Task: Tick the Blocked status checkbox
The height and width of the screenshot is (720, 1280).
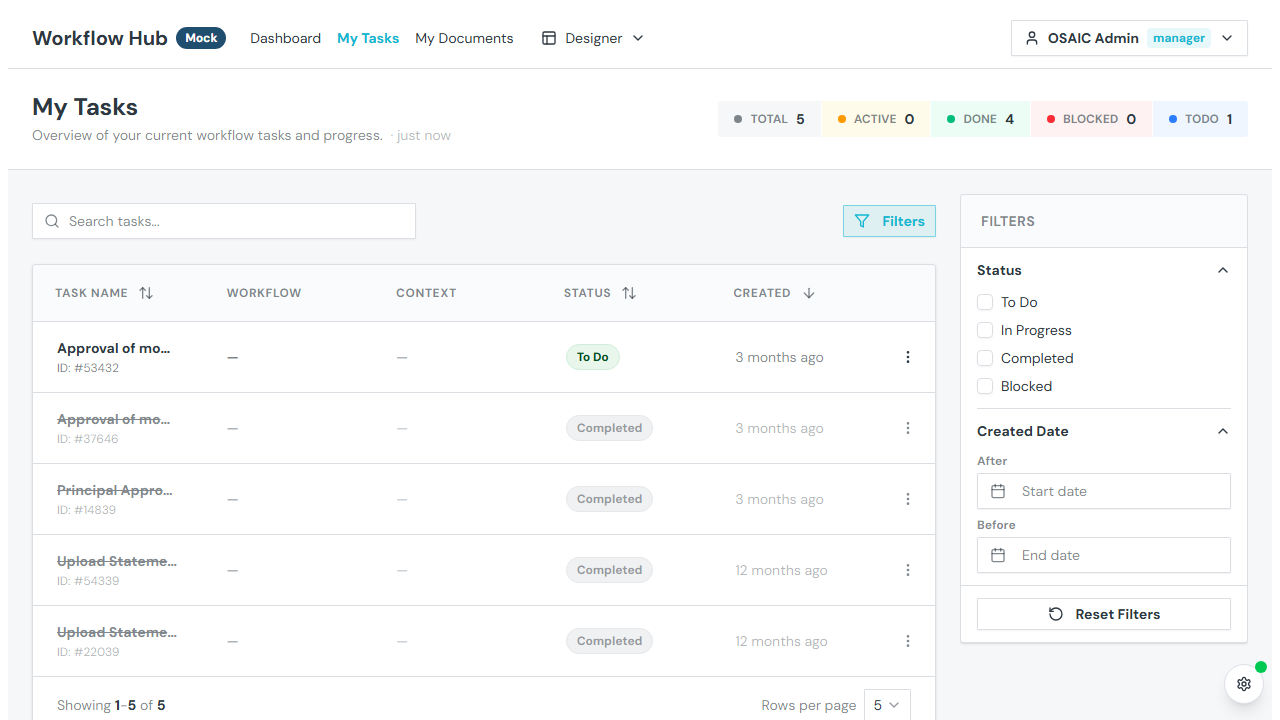Action: coord(985,386)
